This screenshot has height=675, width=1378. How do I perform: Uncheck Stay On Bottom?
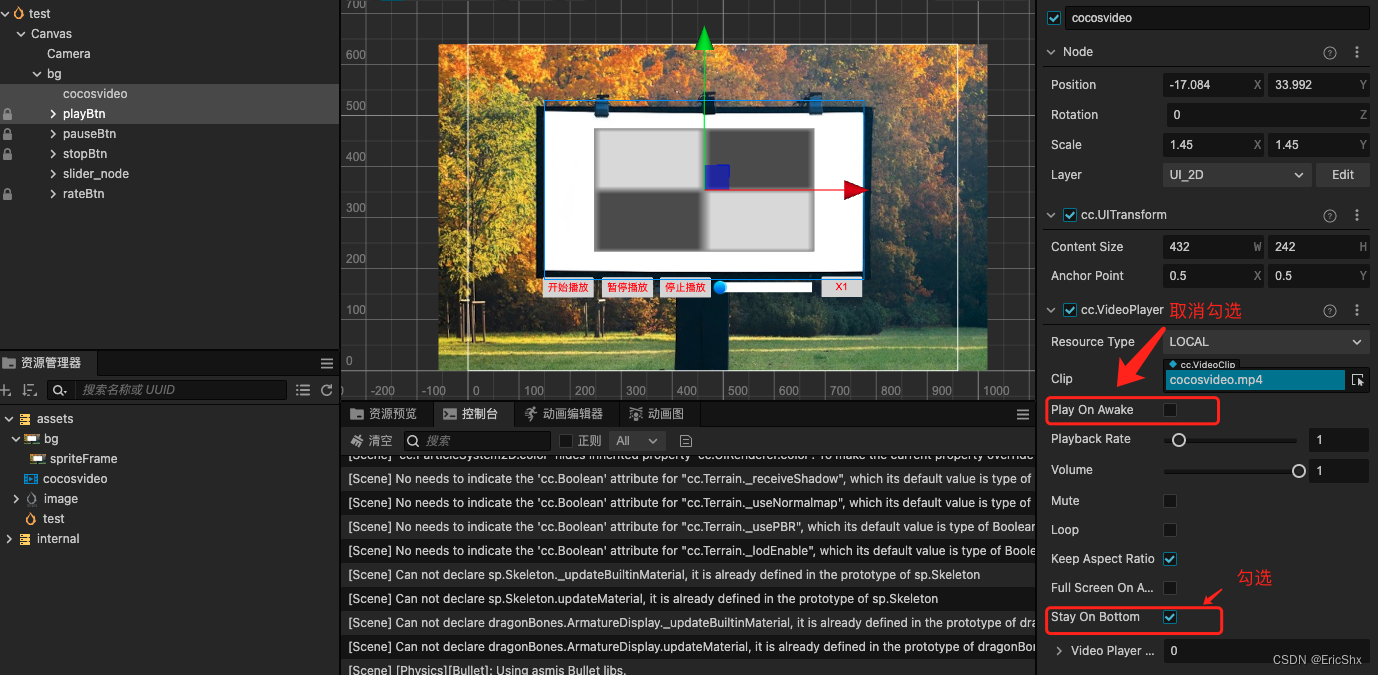tap(1170, 617)
